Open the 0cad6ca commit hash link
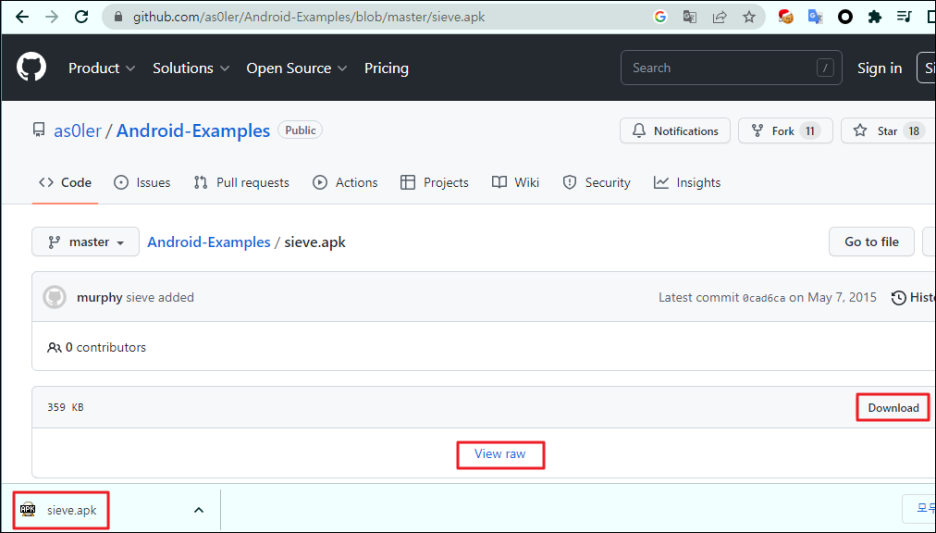The height and width of the screenshot is (533, 936). tap(764, 298)
